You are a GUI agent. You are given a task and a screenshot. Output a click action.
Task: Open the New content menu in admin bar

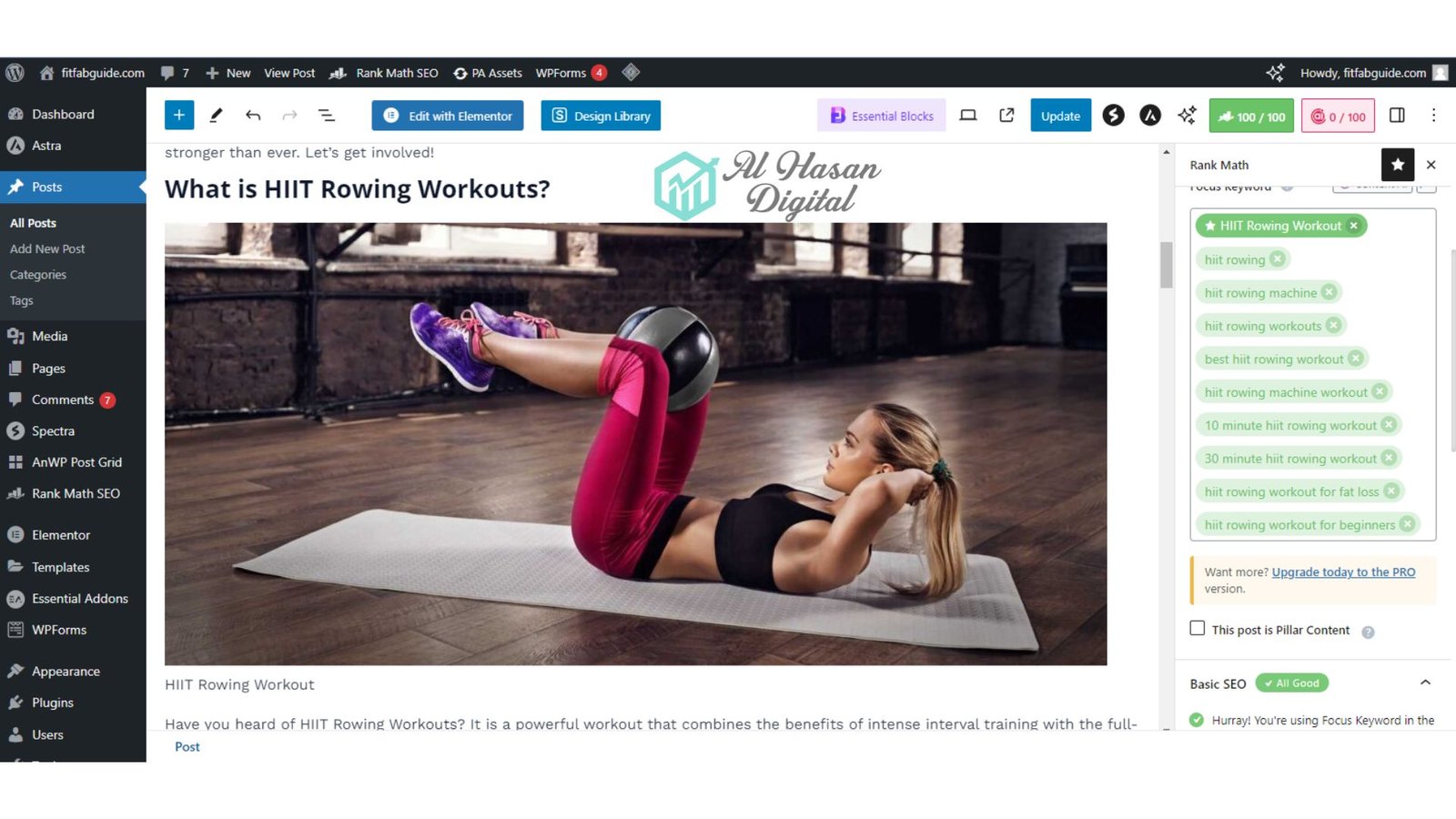click(228, 73)
